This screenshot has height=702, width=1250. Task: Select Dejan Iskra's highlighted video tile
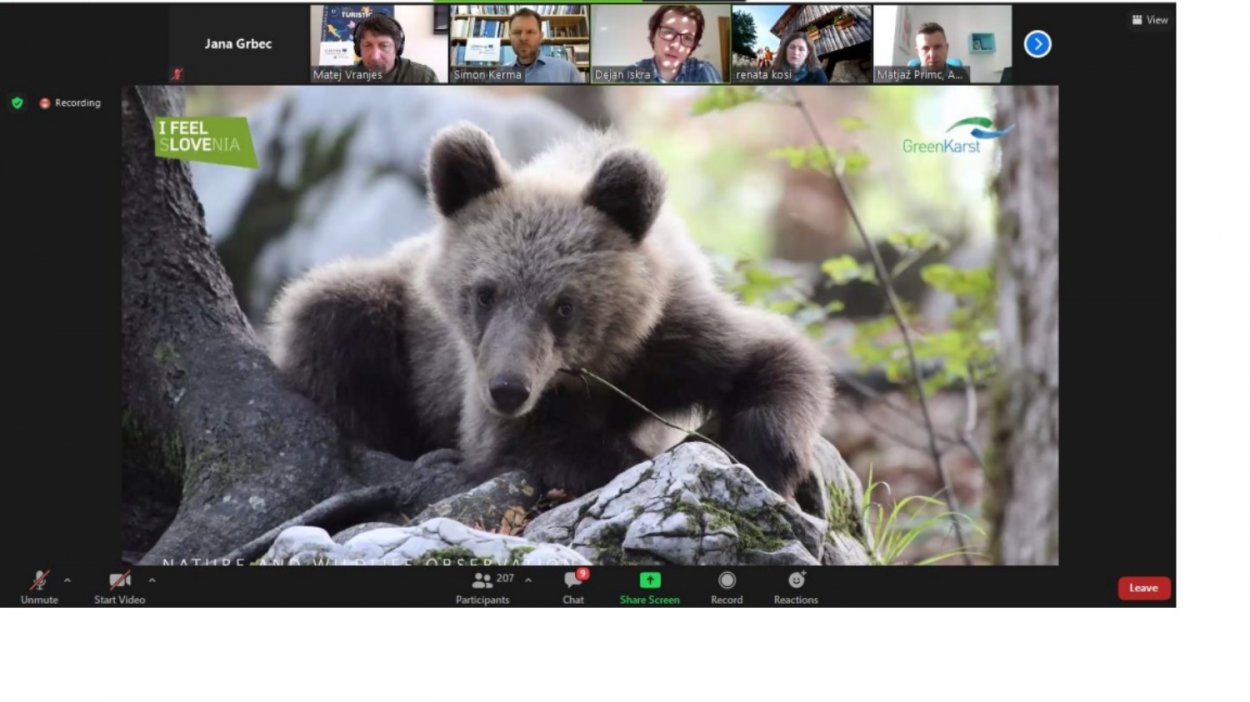tap(660, 44)
